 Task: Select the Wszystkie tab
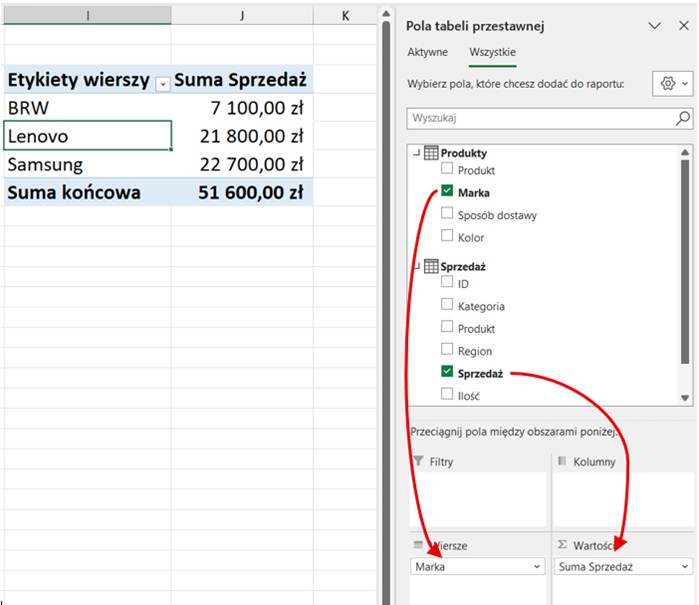[x=492, y=52]
